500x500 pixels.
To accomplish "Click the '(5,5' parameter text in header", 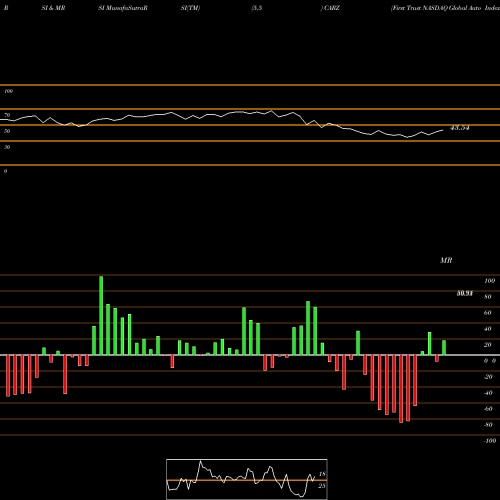I will coord(257,8).
